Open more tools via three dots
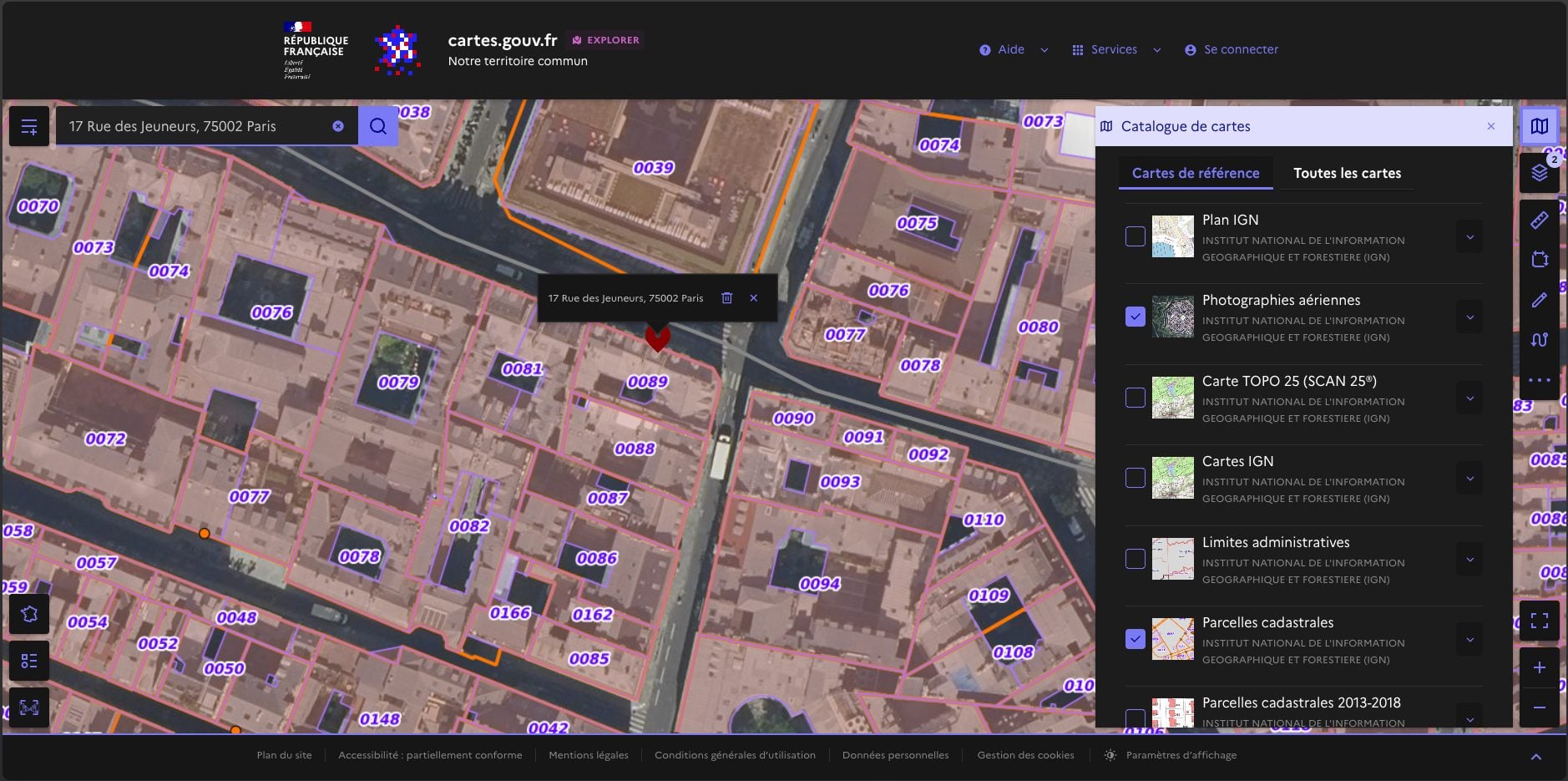Screen dimensions: 1568x781 (x=1540, y=380)
